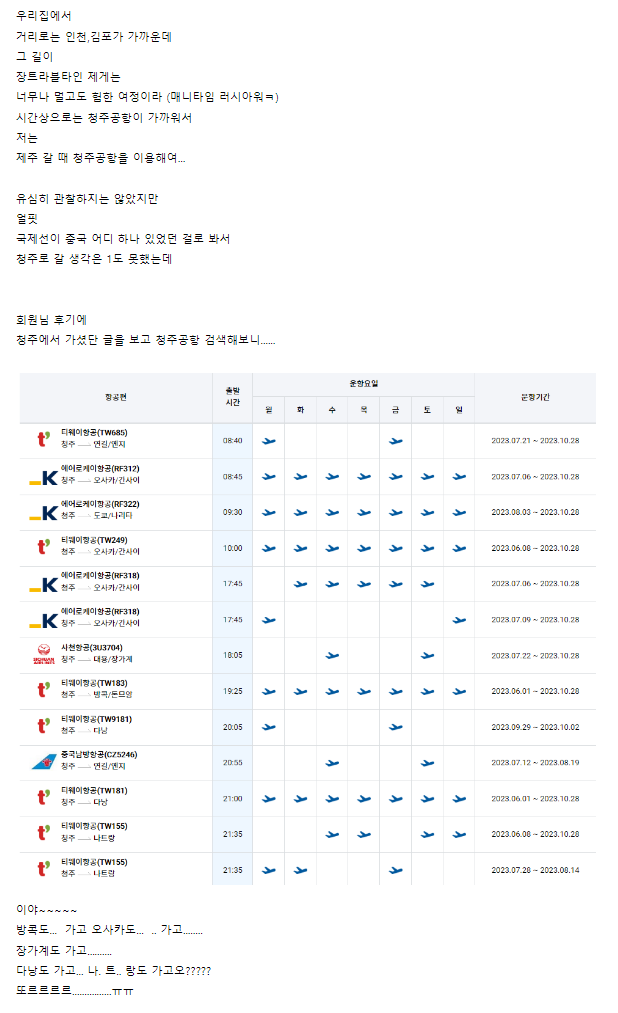Viewport: 618px width, 1013px height.
Task: Click the 운항기간 column header
Action: [x=535, y=398]
